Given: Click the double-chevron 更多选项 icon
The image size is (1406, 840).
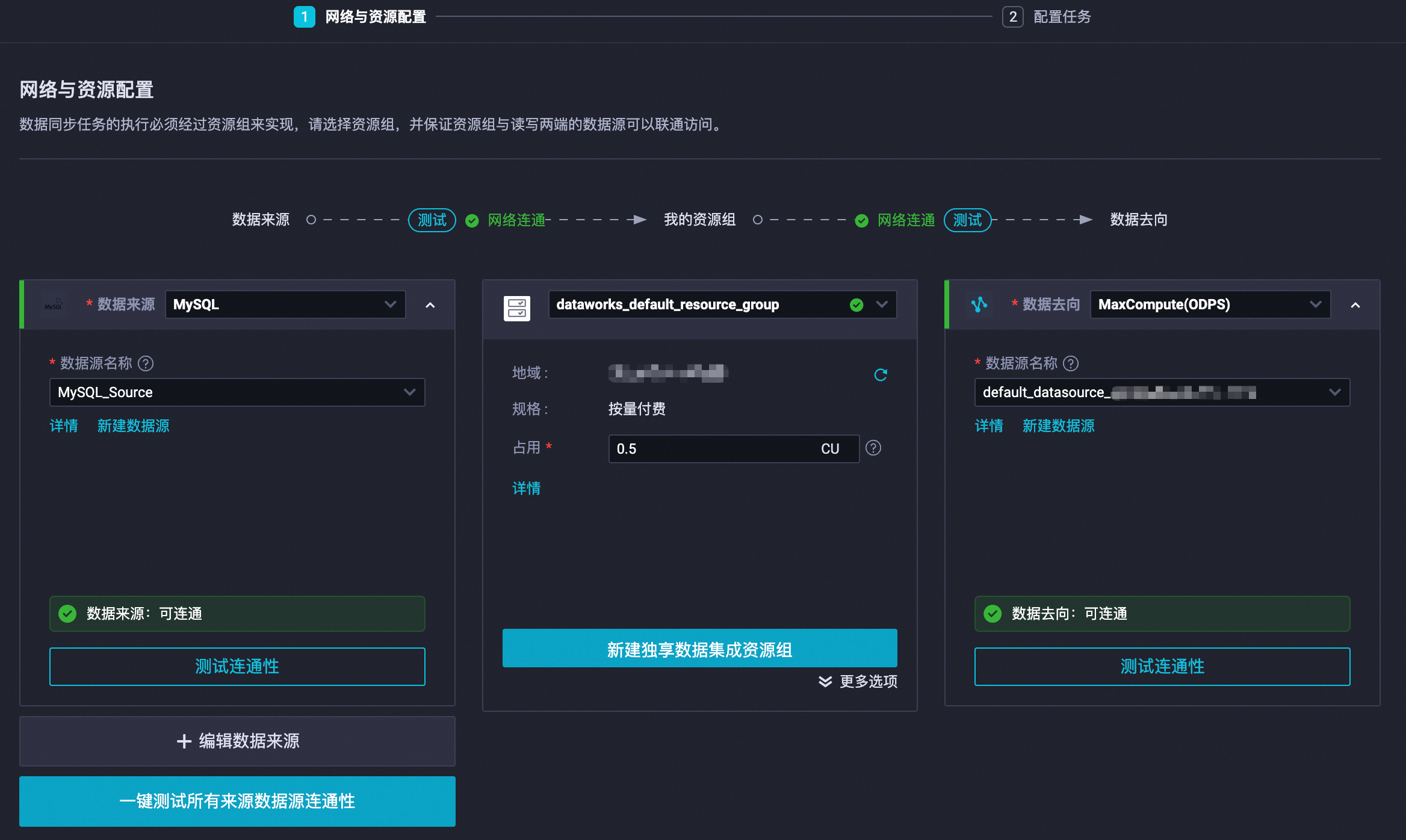Looking at the screenshot, I should pyautogui.click(x=825, y=681).
